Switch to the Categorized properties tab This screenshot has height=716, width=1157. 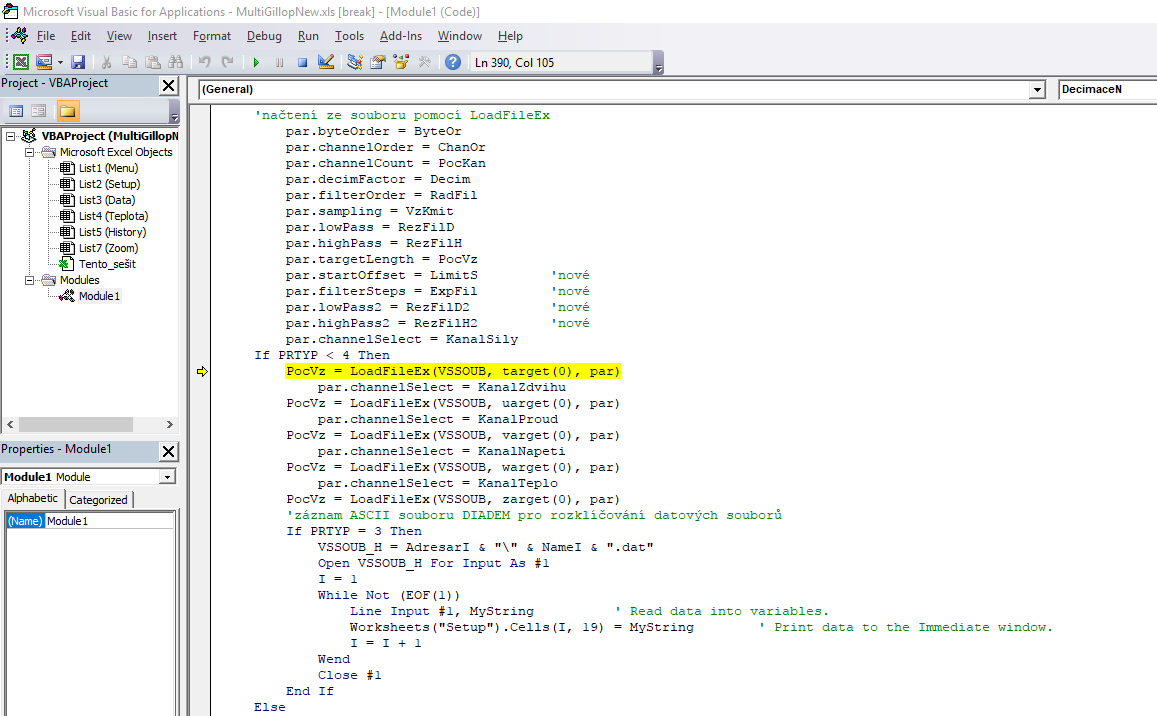click(x=98, y=500)
